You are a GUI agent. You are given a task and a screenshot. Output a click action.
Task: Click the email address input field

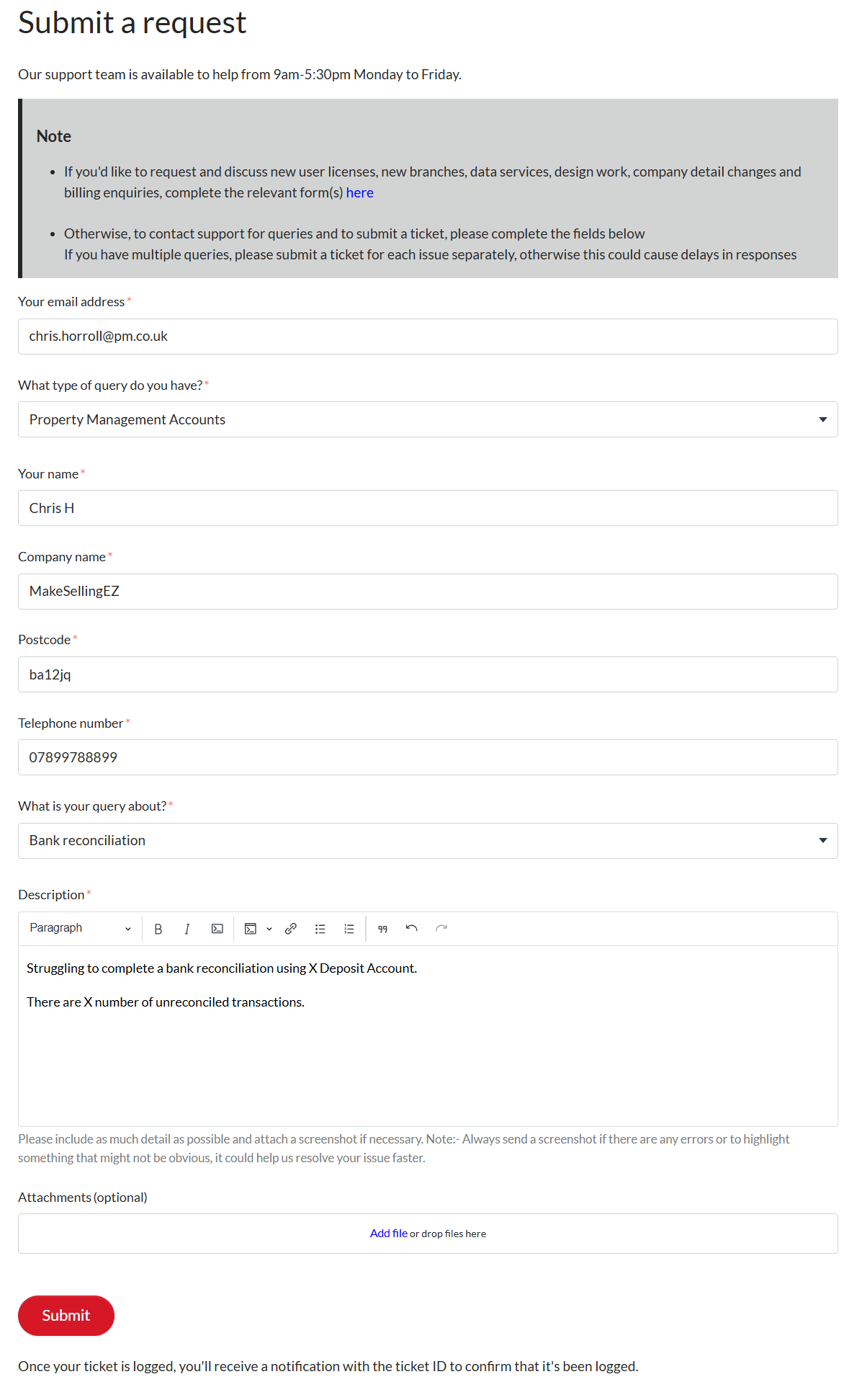(428, 336)
